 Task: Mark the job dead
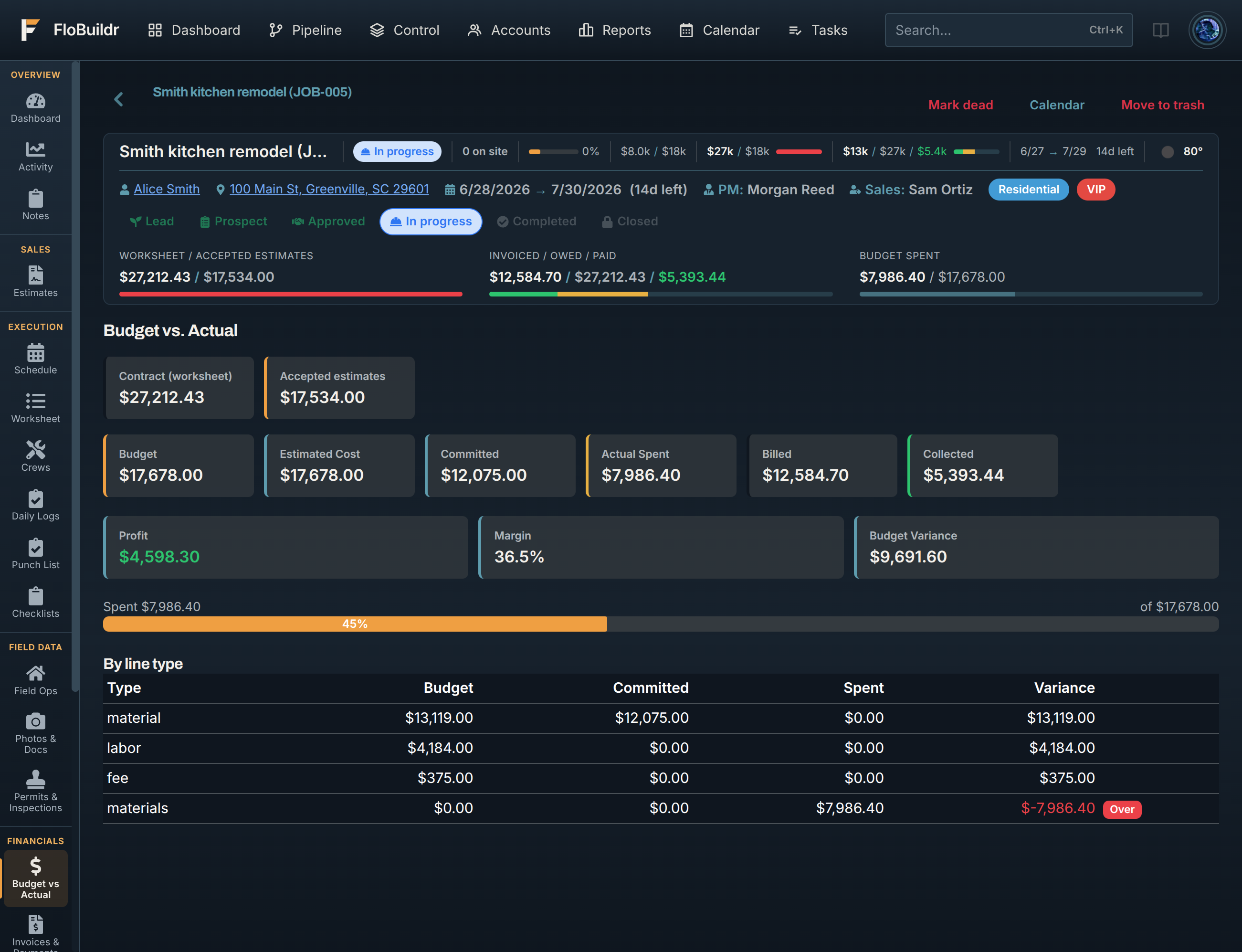(x=960, y=105)
